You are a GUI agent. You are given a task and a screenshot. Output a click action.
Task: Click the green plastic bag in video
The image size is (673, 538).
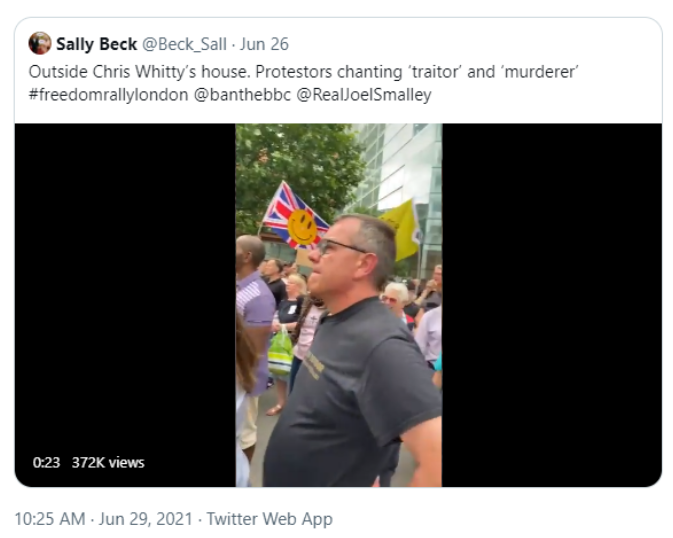[280, 352]
